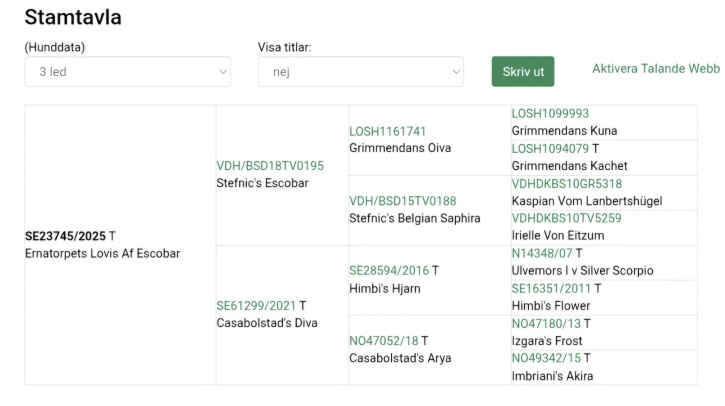Select NO49342/15 for Imbriani's Akira
725x406 pixels.
point(545,359)
